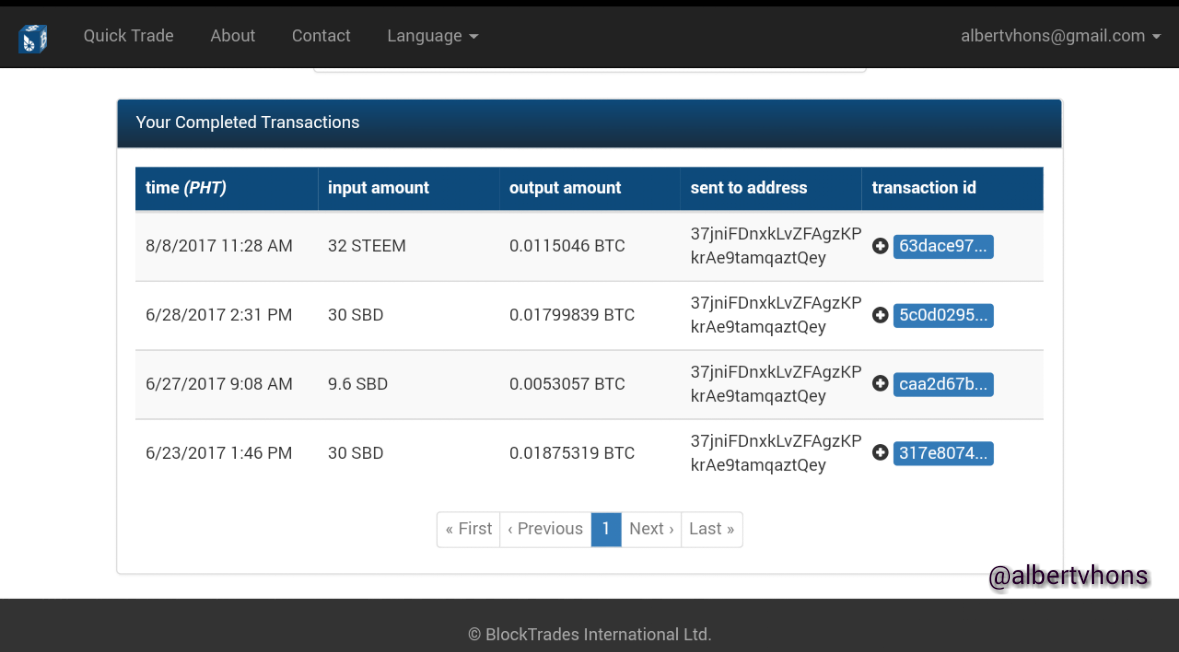Click the 8/8/2017 11:28 AM time cell
The height and width of the screenshot is (652, 1179).
click(x=219, y=246)
